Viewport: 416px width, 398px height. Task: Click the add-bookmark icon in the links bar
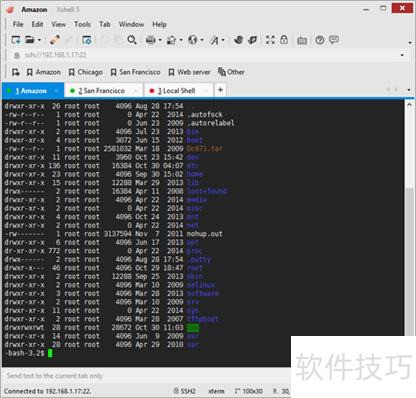(16, 72)
